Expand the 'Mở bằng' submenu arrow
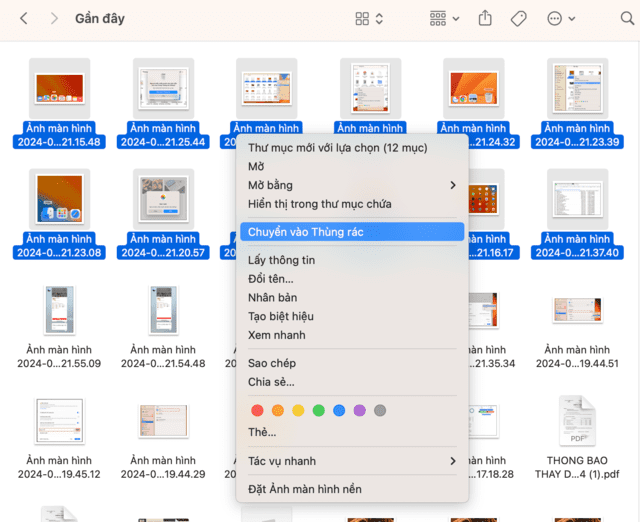This screenshot has height=522, width=640. (453, 185)
